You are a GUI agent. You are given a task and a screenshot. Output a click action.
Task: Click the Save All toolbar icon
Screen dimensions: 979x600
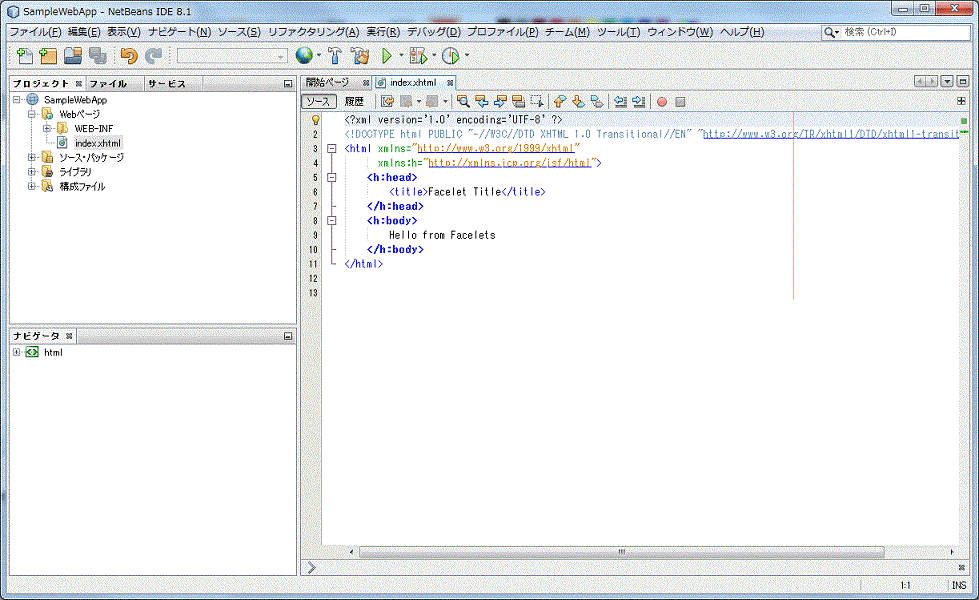(97, 56)
